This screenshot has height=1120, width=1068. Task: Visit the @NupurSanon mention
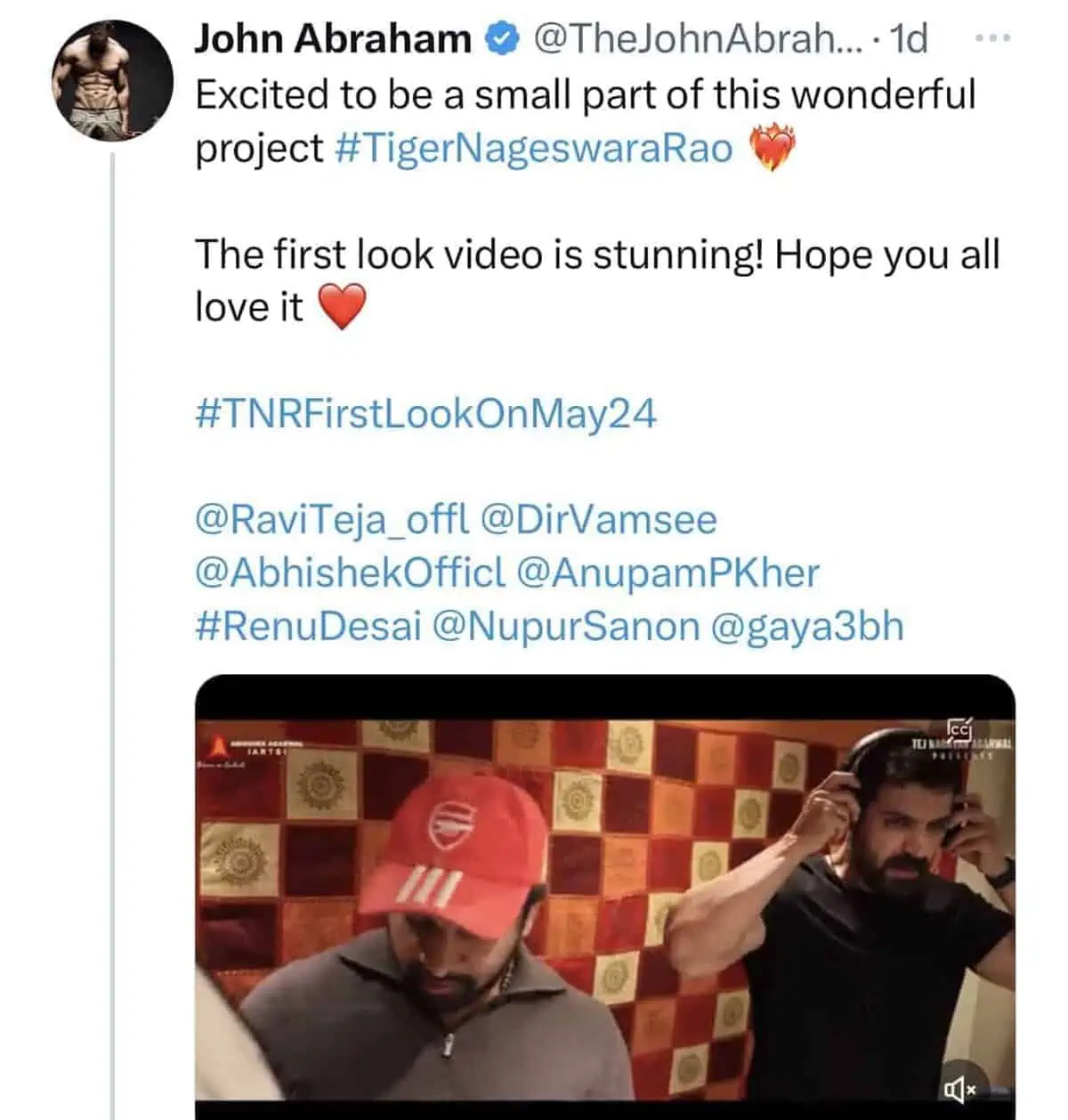(x=566, y=627)
